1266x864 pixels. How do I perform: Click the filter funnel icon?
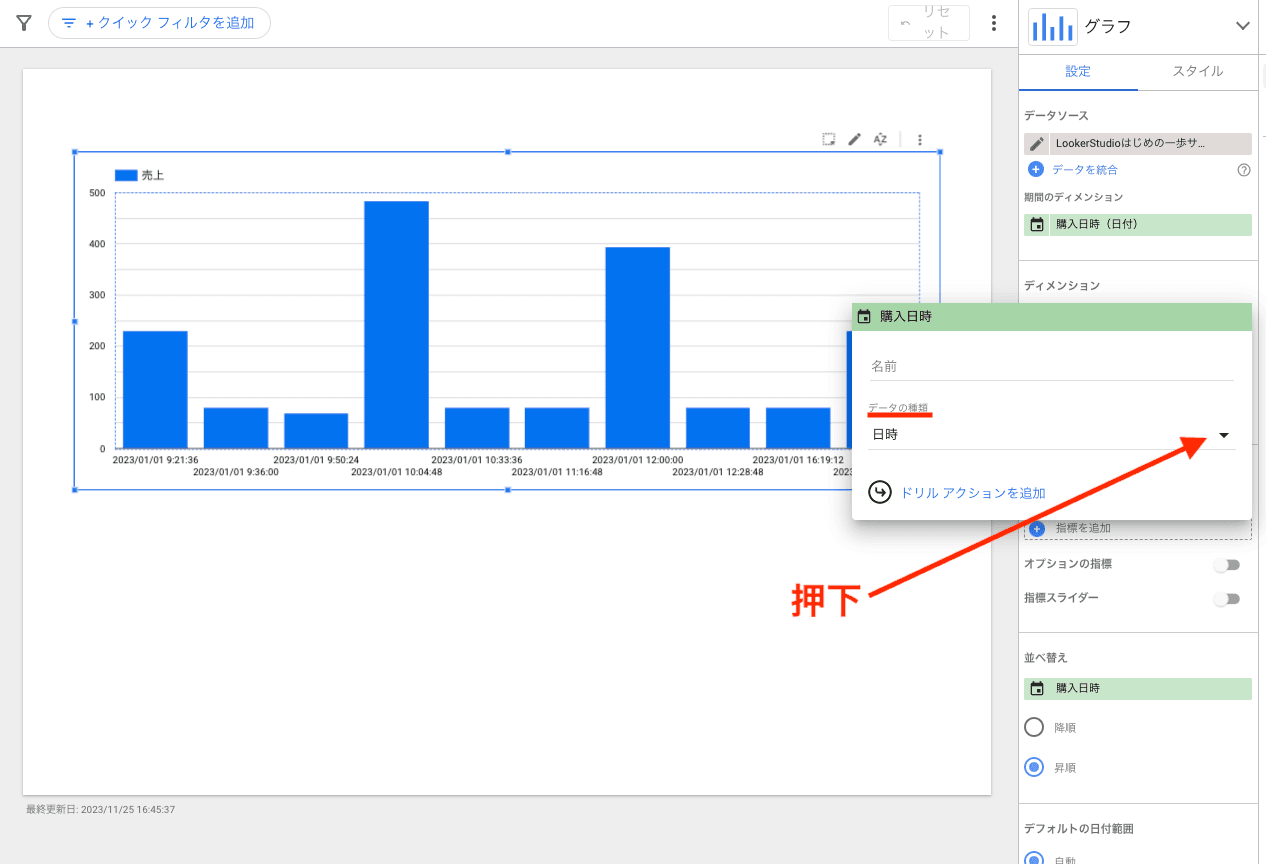[x=24, y=23]
